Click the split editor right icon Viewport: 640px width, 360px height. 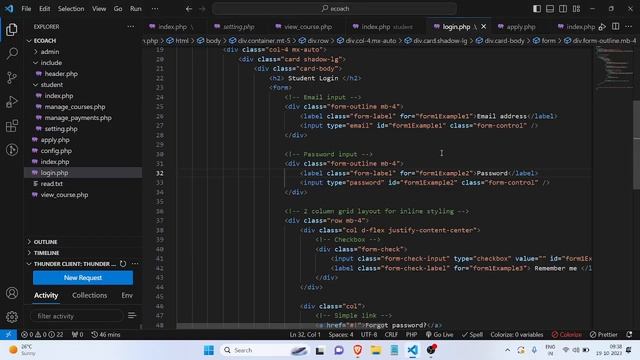point(616,27)
